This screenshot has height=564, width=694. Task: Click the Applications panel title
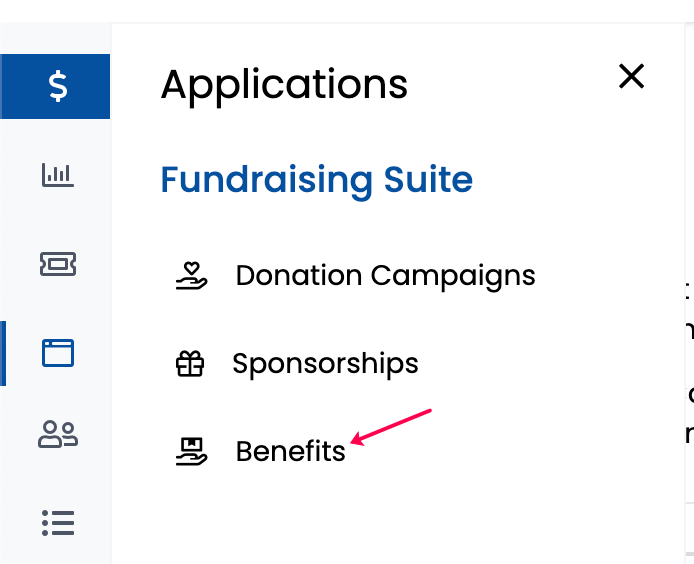tap(284, 85)
